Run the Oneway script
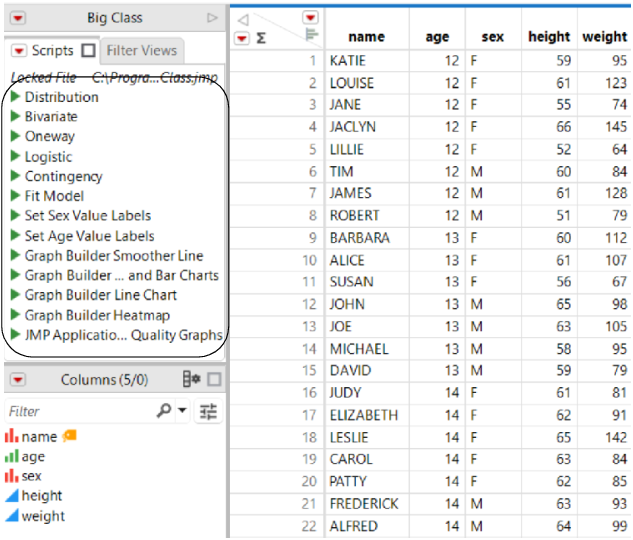This screenshot has height=540, width=633. 15,136
